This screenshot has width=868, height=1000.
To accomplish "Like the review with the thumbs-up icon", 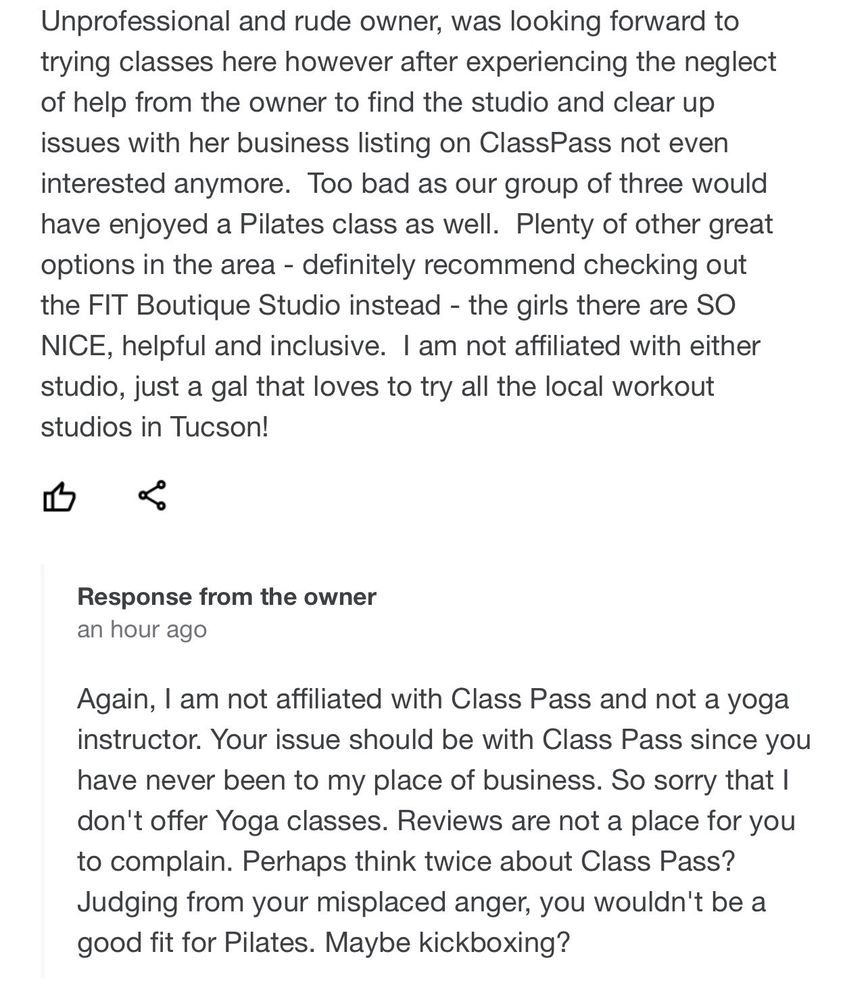I will (x=59, y=497).
